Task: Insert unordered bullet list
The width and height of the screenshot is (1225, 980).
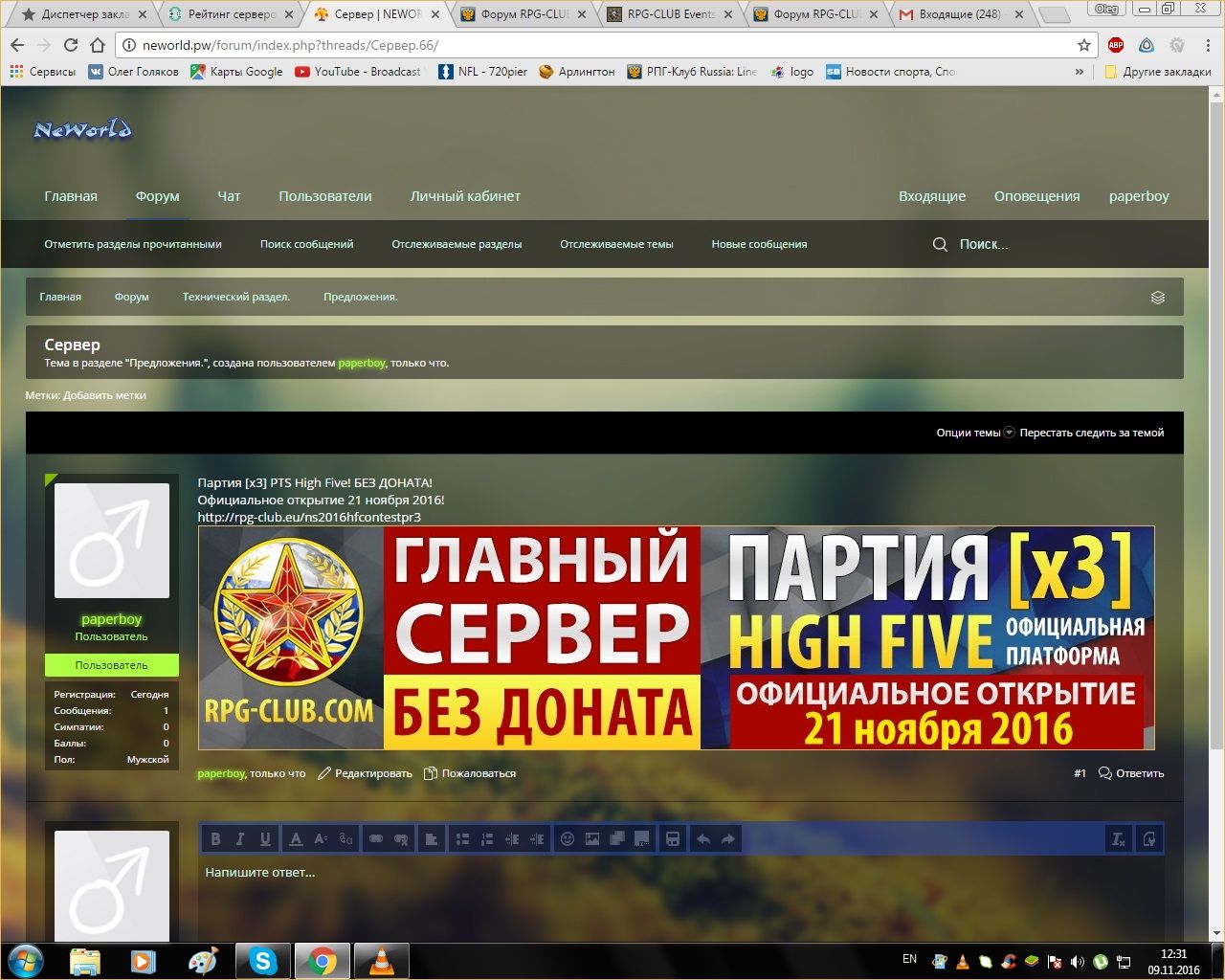Action: point(462,839)
